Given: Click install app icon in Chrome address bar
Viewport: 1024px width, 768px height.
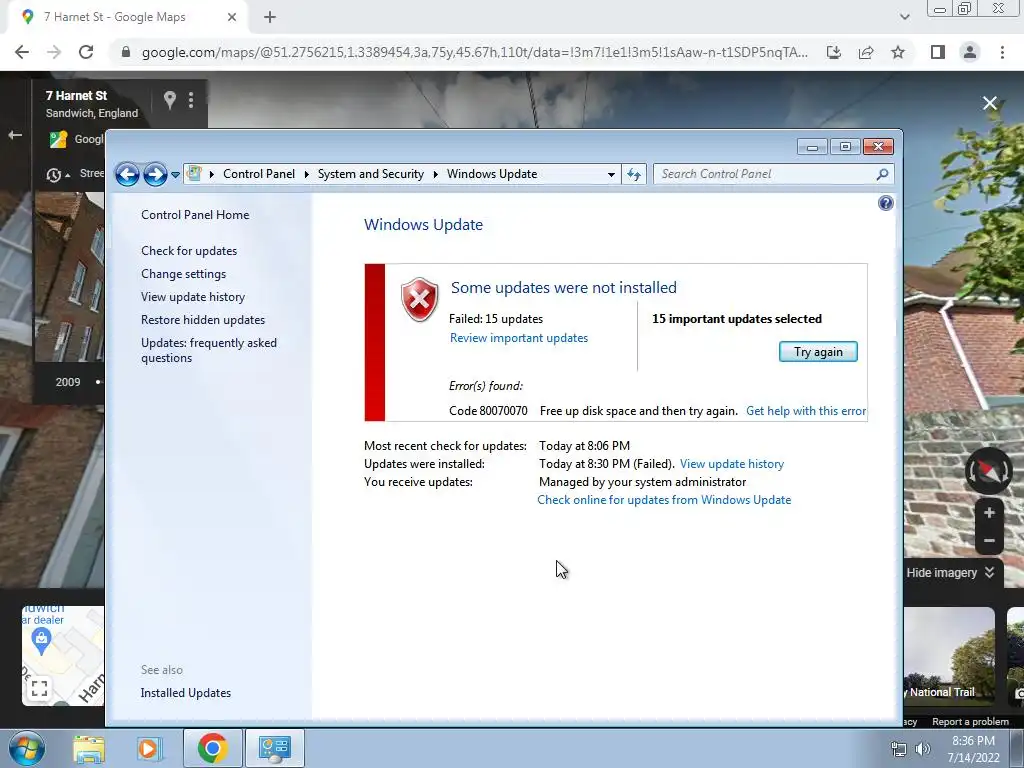Looking at the screenshot, I should point(834,52).
